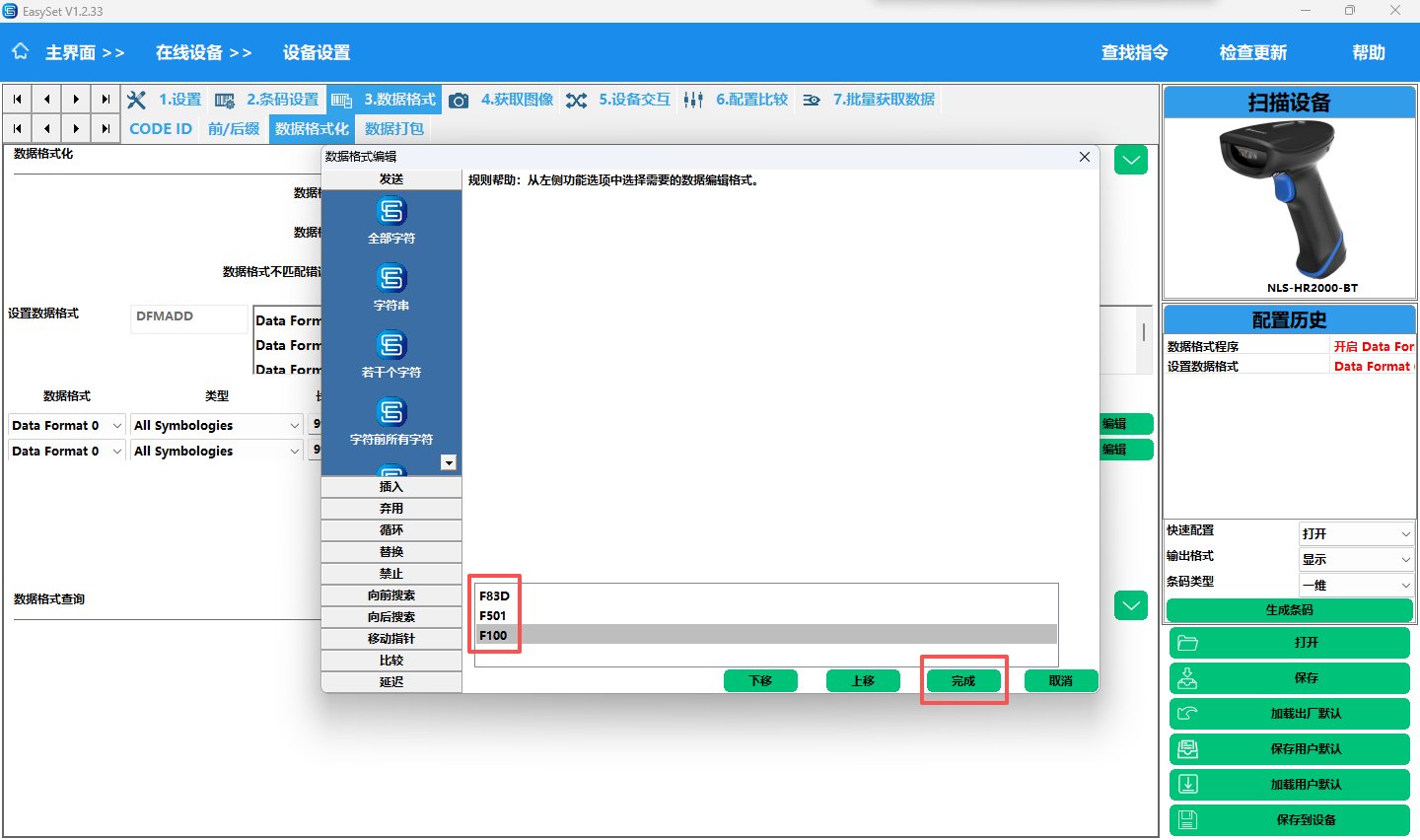The image size is (1420, 840).
Task: Open the 快速配置 dropdown
Action: [1356, 534]
